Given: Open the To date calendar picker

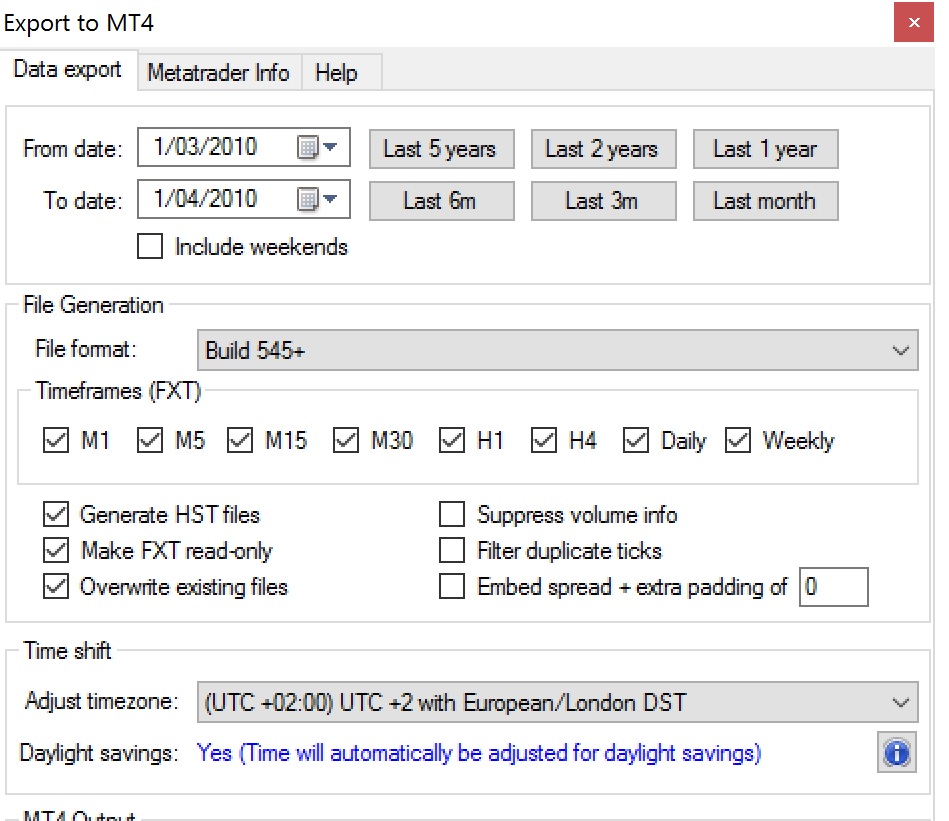Looking at the screenshot, I should coord(317,199).
